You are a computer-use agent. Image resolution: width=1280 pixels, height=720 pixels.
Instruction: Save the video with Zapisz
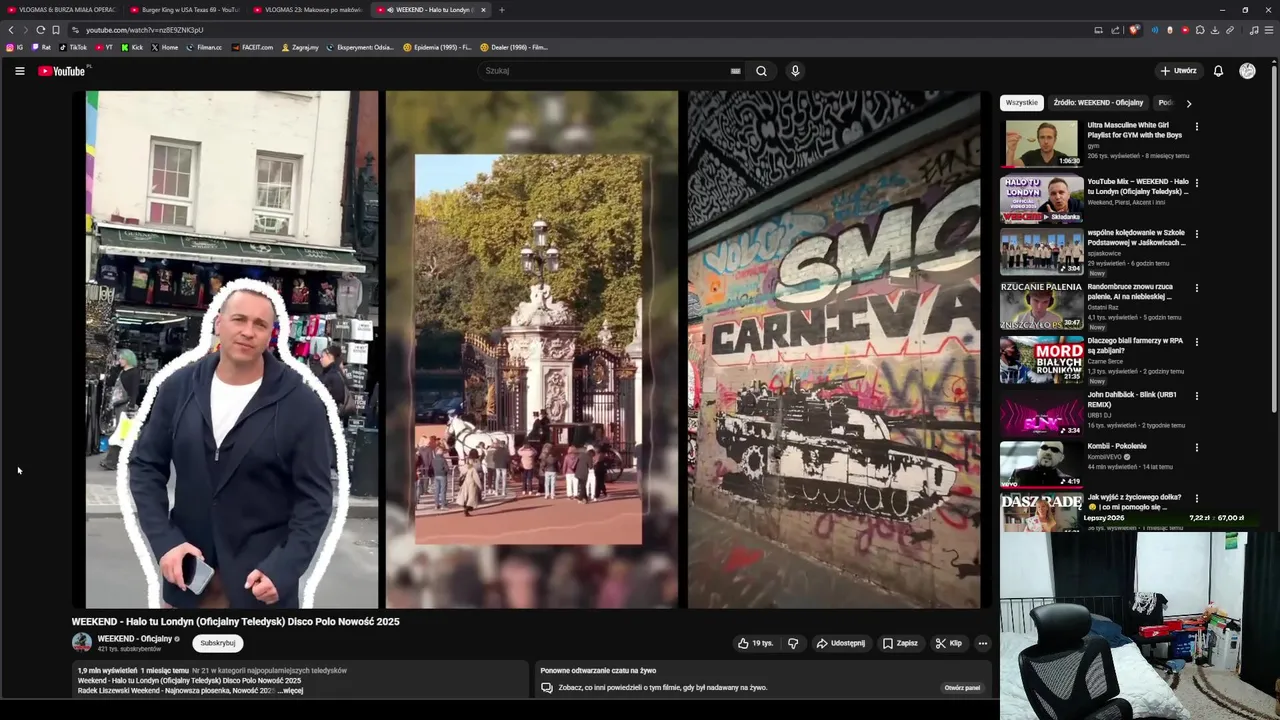pyautogui.click(x=900, y=643)
